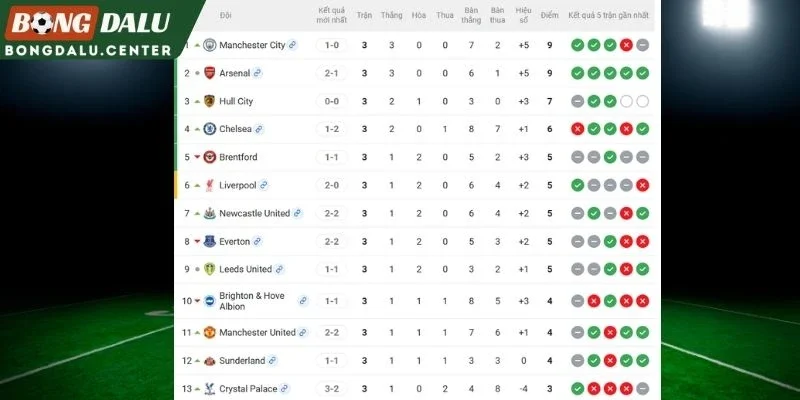Click the Hull City crest icon
The width and height of the screenshot is (800, 400).
pyautogui.click(x=210, y=101)
